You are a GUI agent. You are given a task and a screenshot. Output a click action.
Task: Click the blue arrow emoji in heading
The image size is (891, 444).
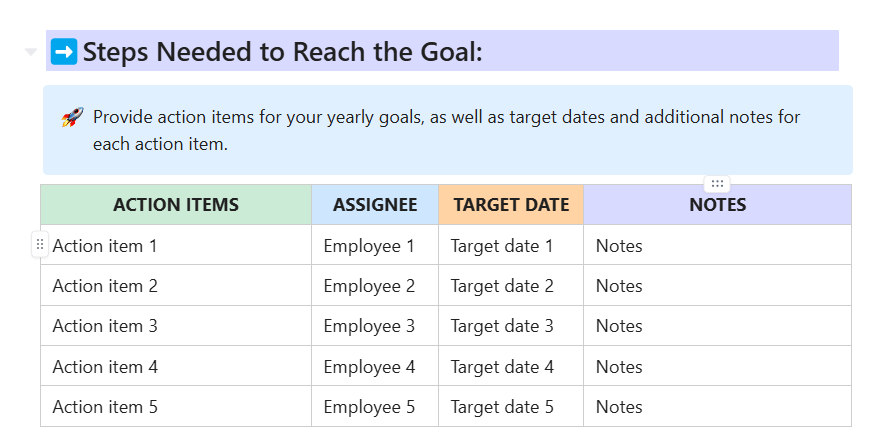coord(63,52)
